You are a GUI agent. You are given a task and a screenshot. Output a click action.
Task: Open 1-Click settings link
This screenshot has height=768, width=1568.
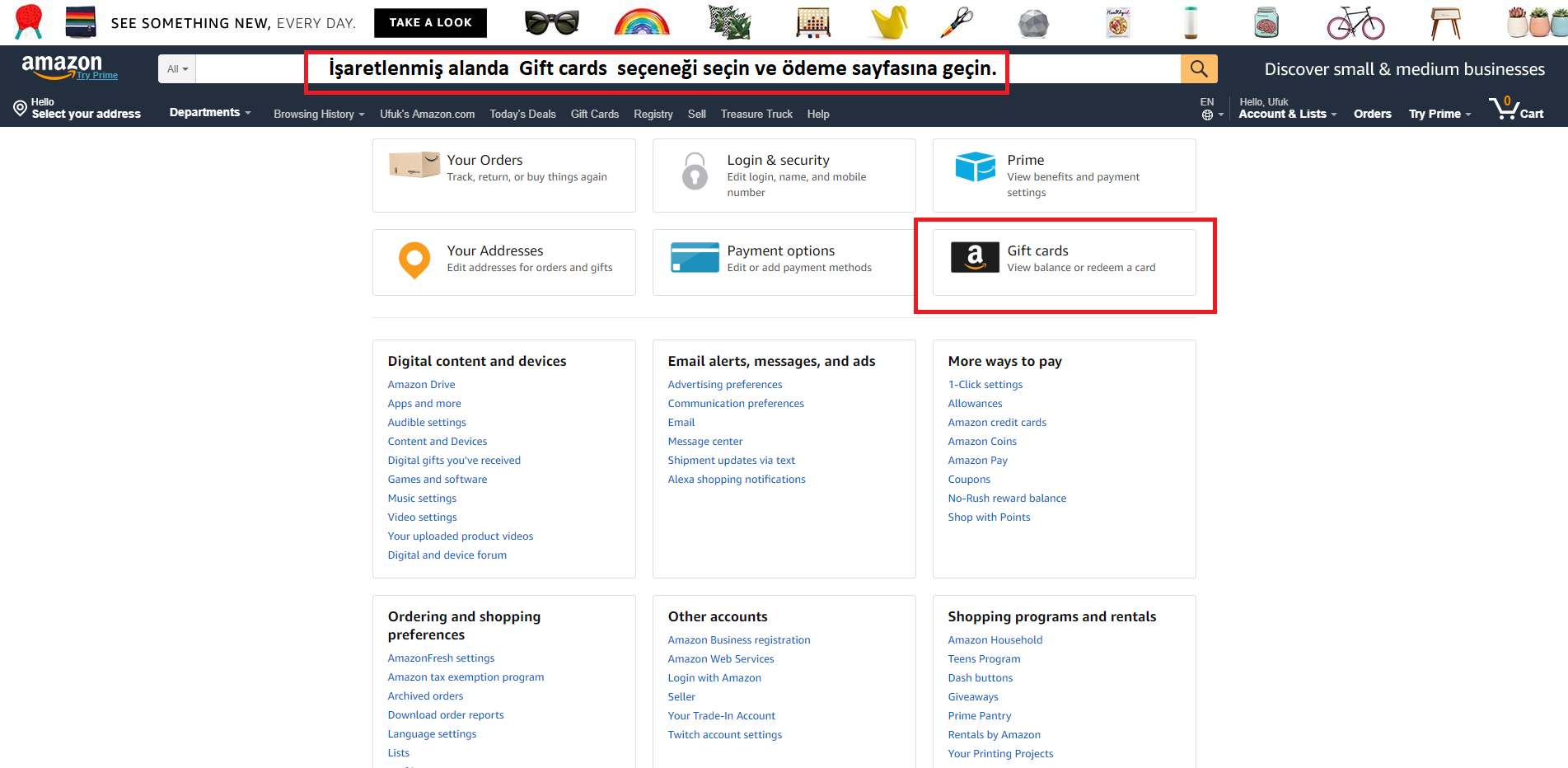tap(985, 385)
